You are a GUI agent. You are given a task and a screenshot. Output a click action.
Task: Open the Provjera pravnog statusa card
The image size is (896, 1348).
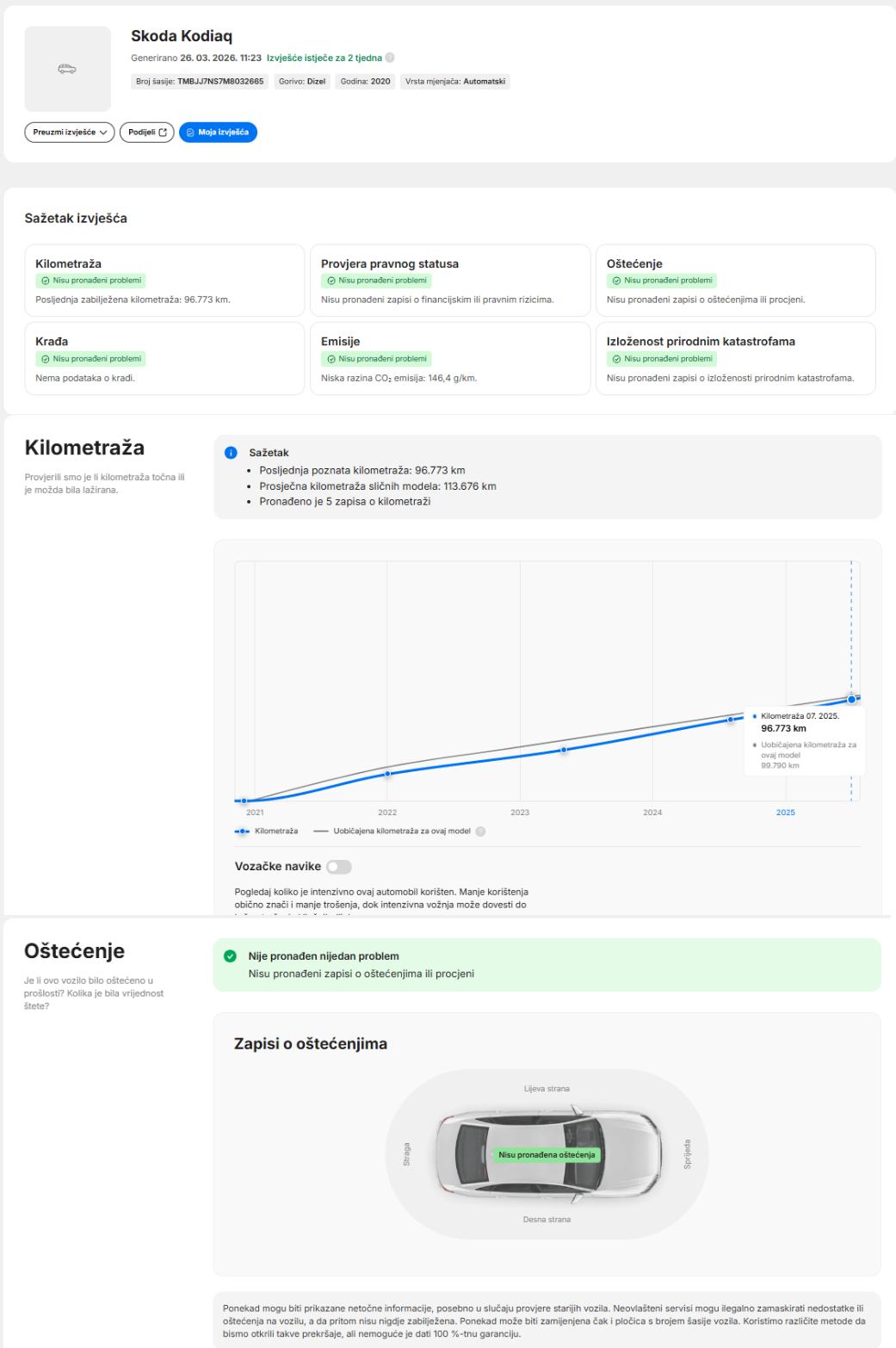[x=450, y=281]
